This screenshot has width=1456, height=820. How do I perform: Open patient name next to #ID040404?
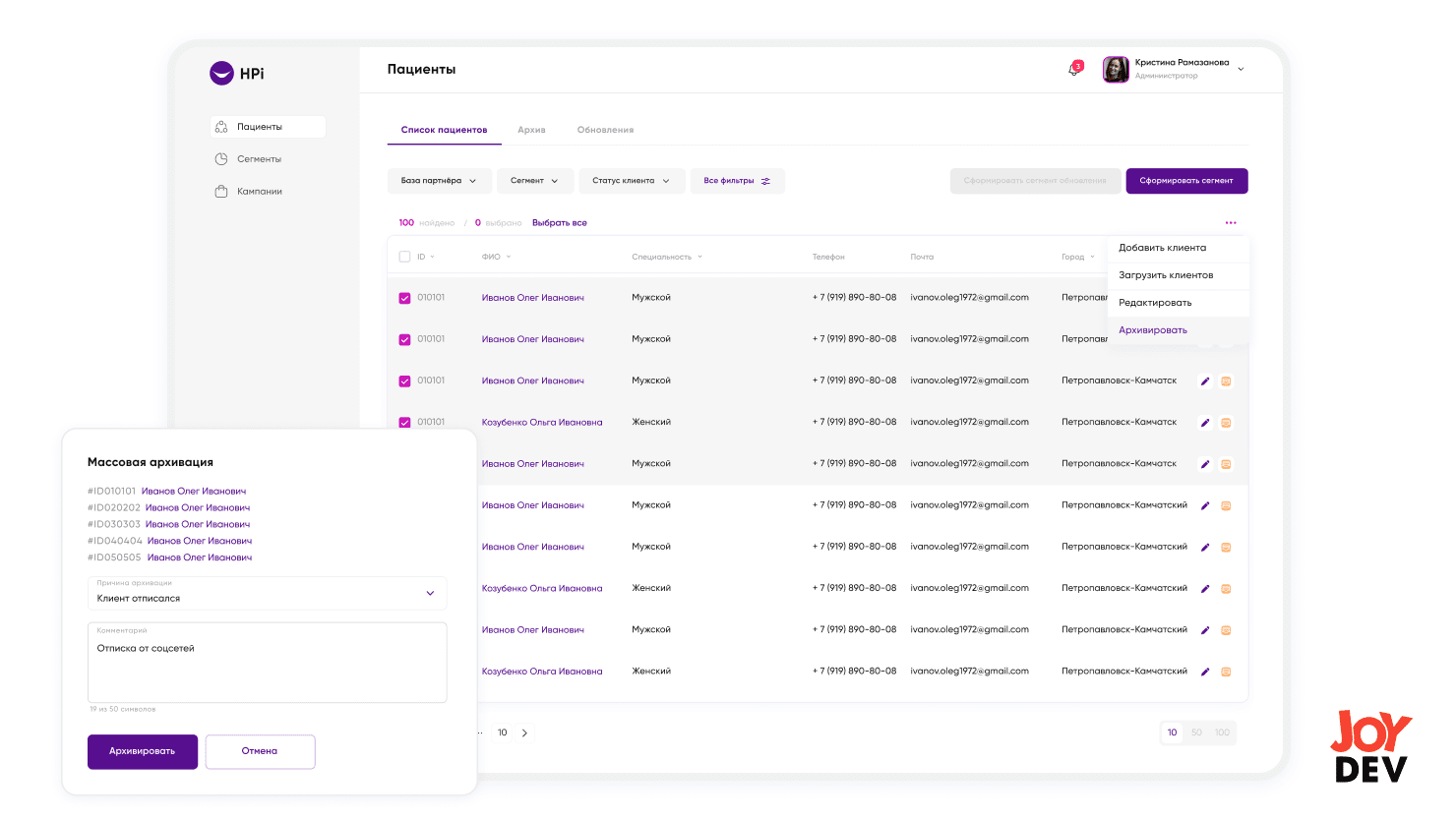pyautogui.click(x=200, y=542)
